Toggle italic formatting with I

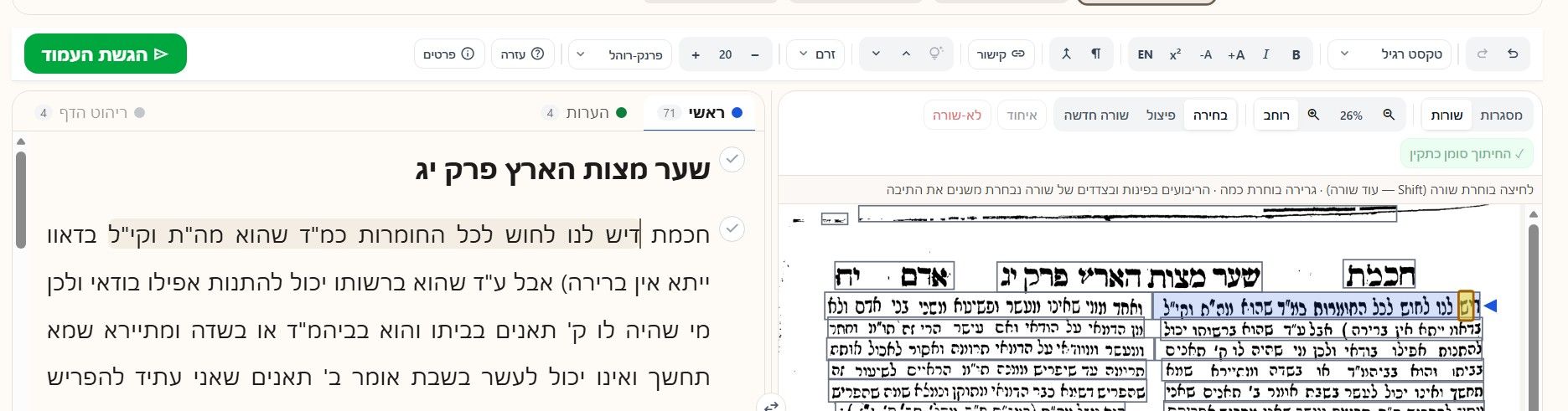click(x=1265, y=54)
